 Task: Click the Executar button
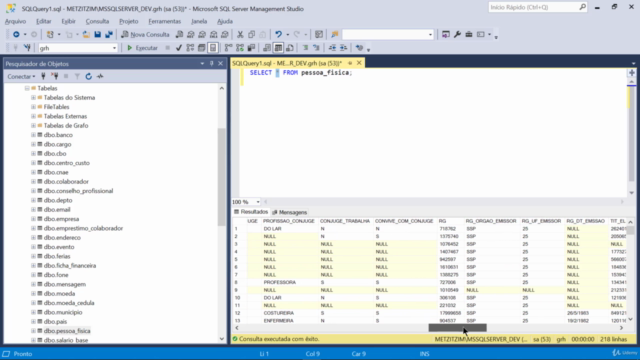point(142,48)
